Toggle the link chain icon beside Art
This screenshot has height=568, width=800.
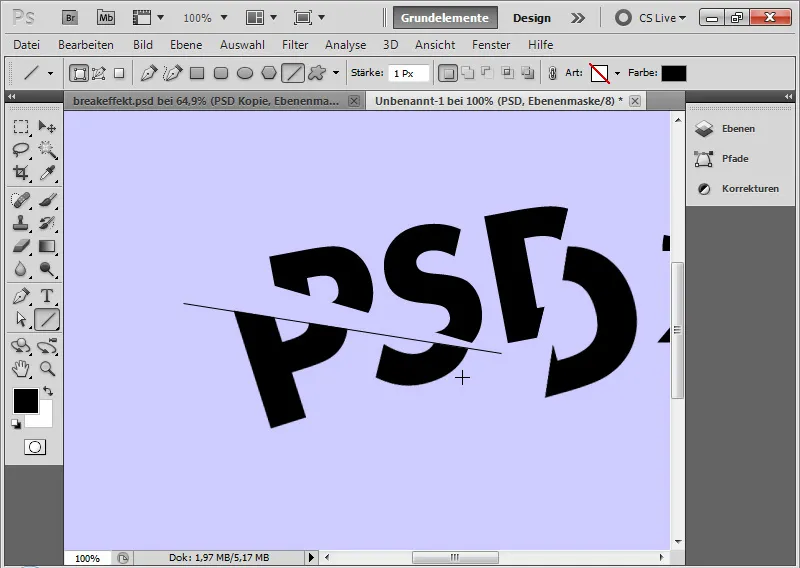tap(552, 73)
